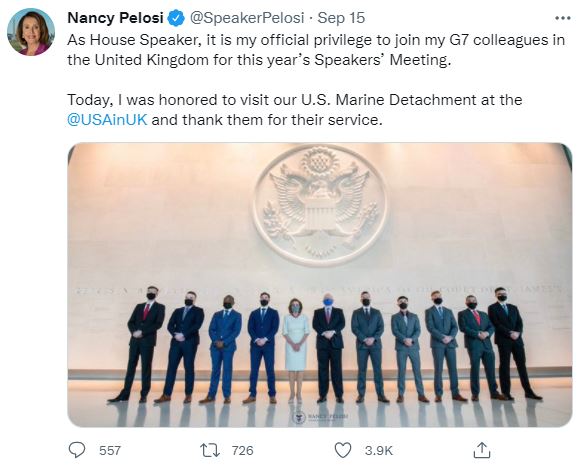Click the 557 replies count
This screenshot has width=582, height=469.
click(110, 450)
